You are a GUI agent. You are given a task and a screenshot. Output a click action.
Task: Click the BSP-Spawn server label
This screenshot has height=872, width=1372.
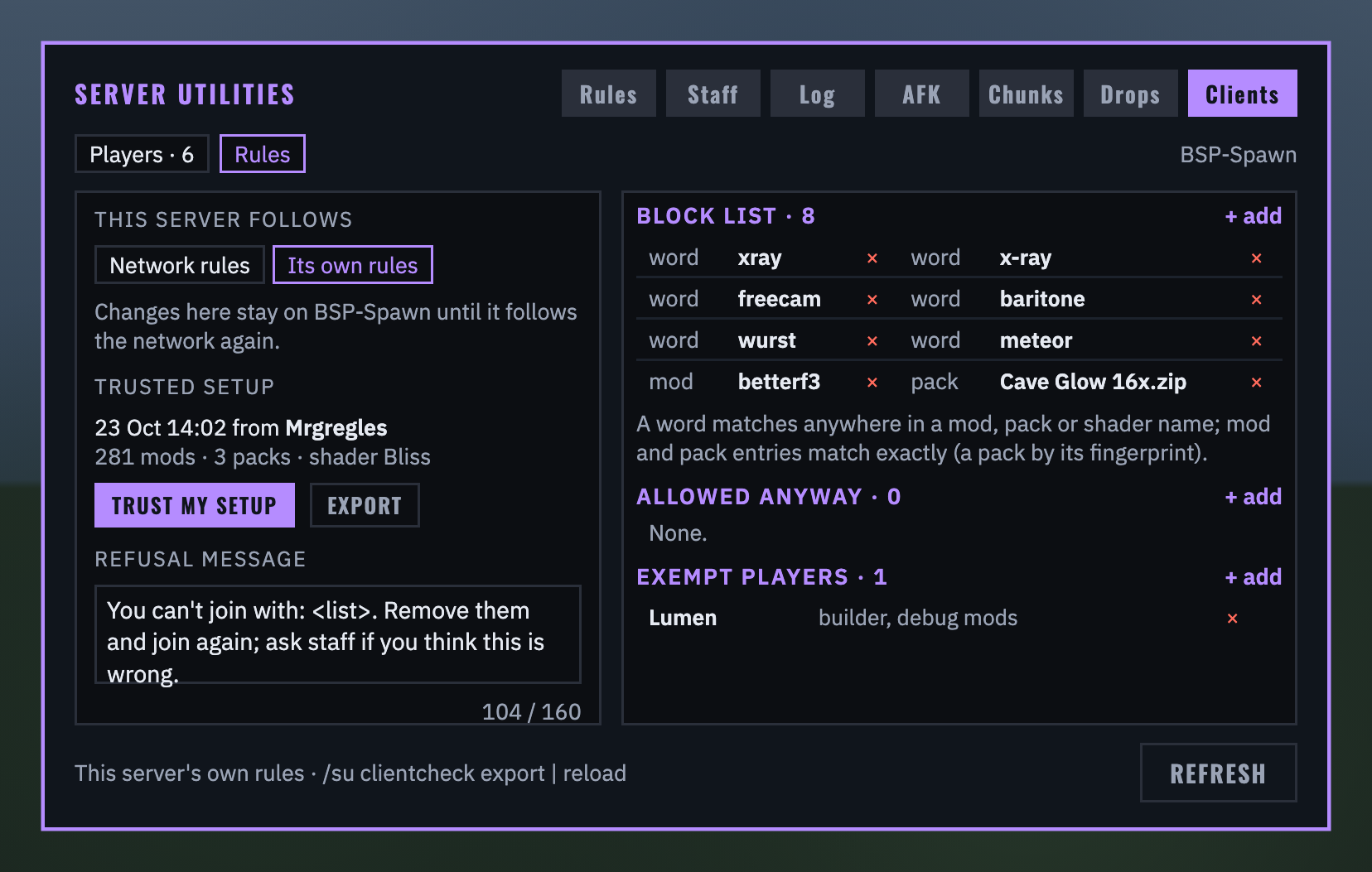point(1239,155)
